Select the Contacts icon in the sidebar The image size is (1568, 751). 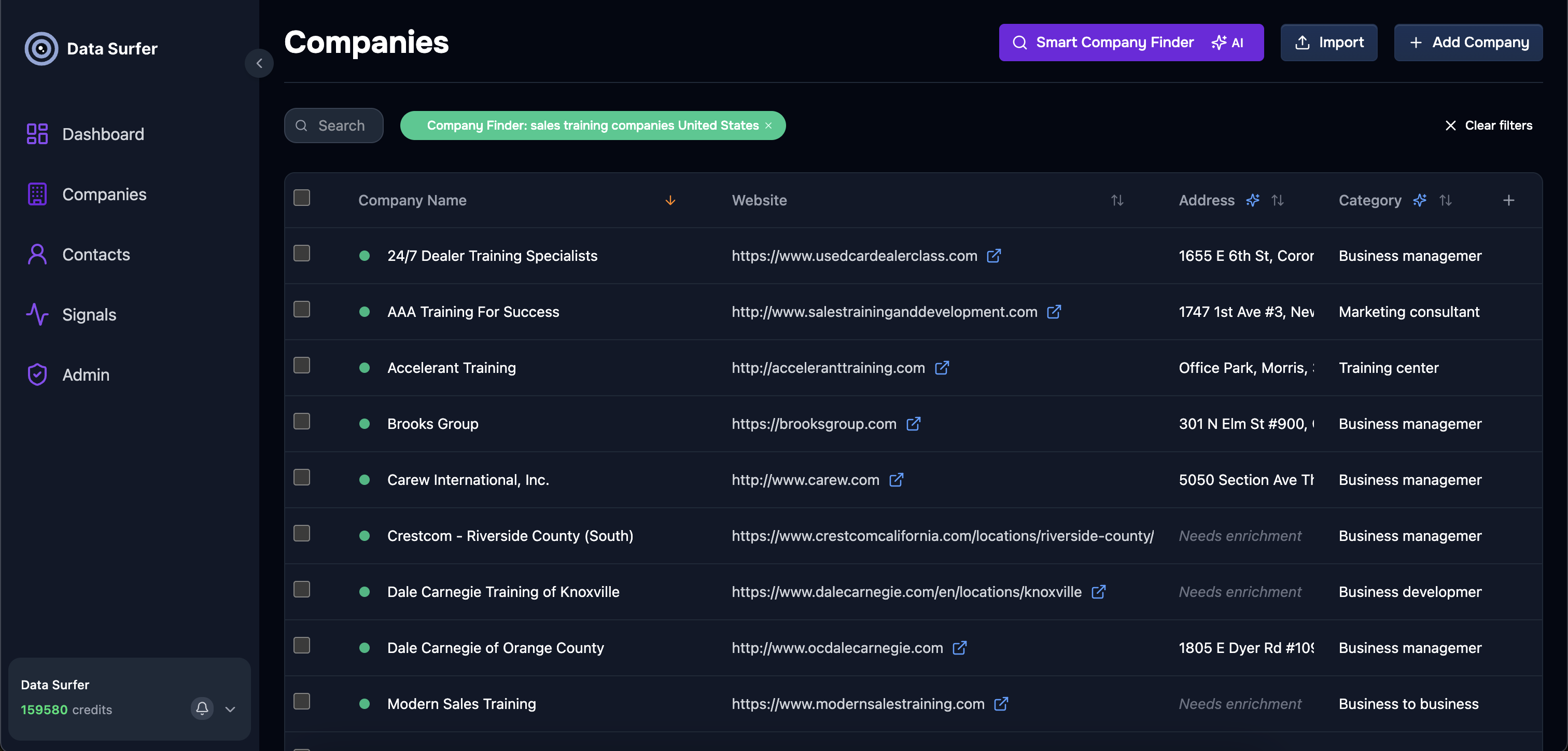(36, 254)
